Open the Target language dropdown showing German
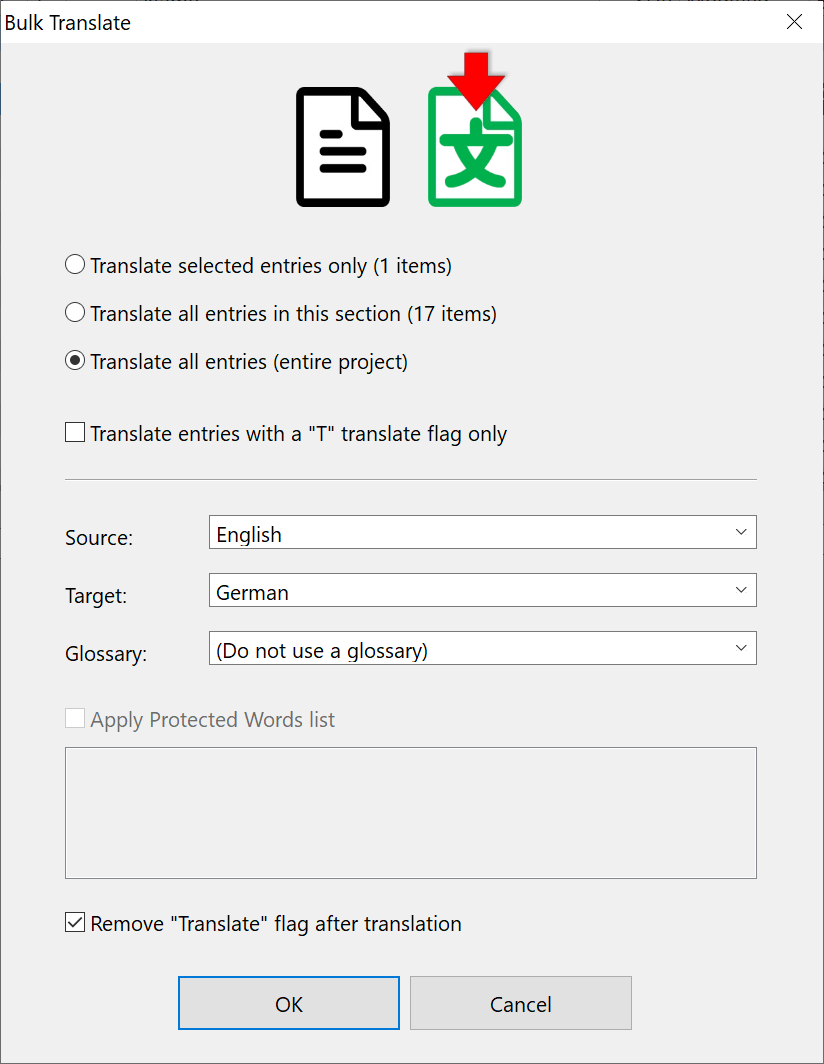The image size is (824, 1064). pos(483,590)
